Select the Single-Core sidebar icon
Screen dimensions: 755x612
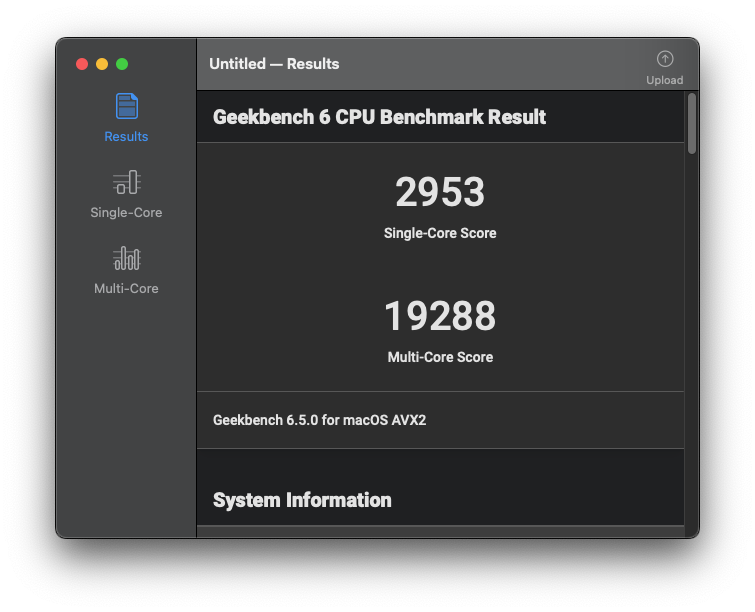pyautogui.click(x=127, y=182)
